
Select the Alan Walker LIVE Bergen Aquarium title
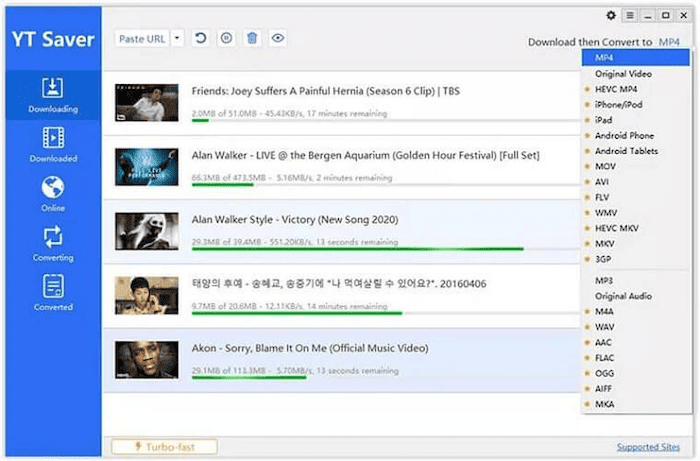366,155
